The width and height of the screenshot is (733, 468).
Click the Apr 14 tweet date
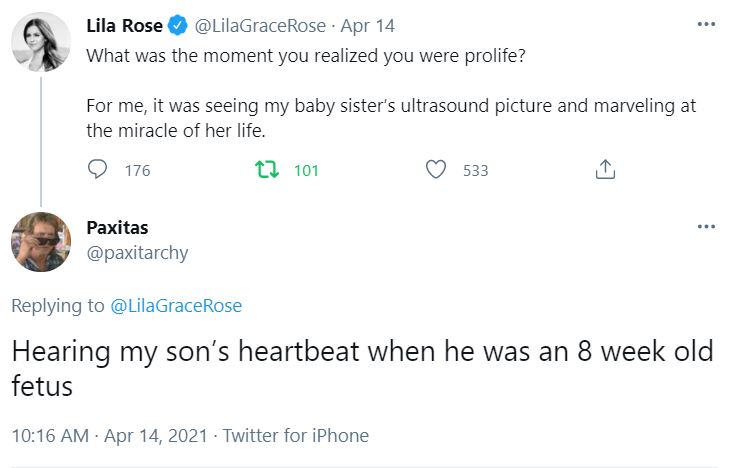pos(368,25)
